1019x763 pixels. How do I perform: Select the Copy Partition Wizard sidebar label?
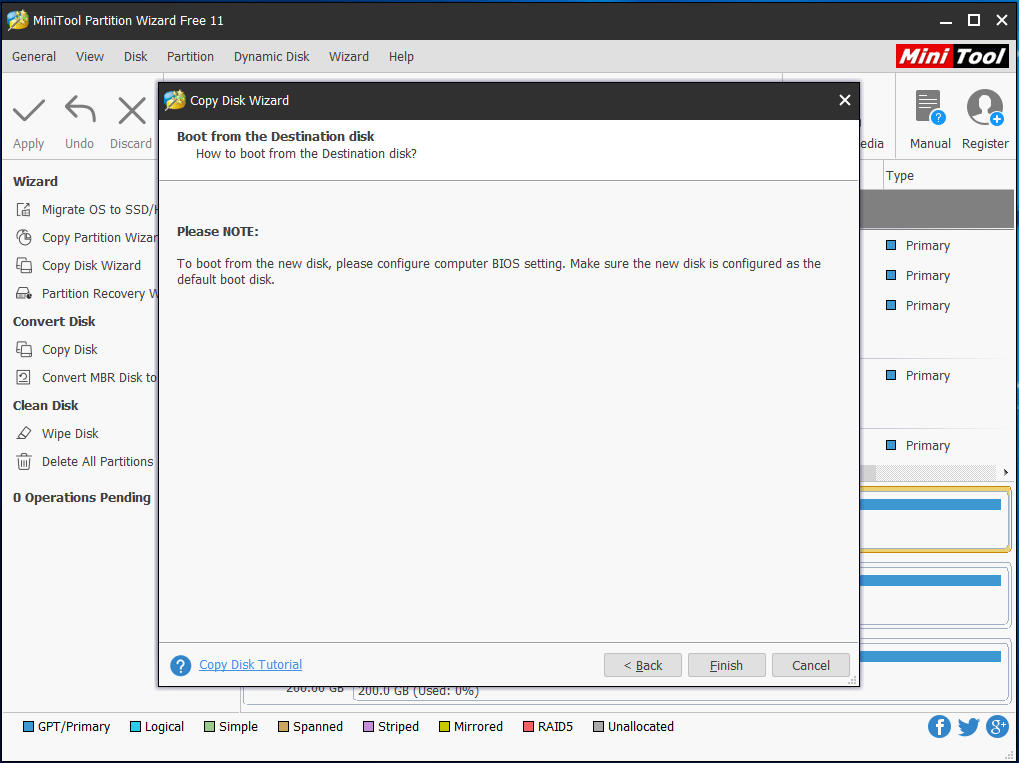pyautogui.click(x=99, y=237)
